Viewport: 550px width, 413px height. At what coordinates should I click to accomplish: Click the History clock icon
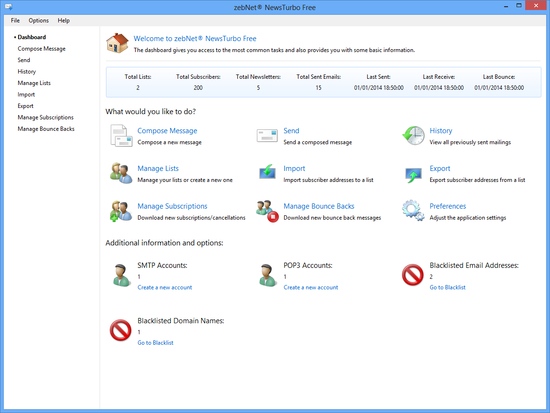click(x=413, y=136)
